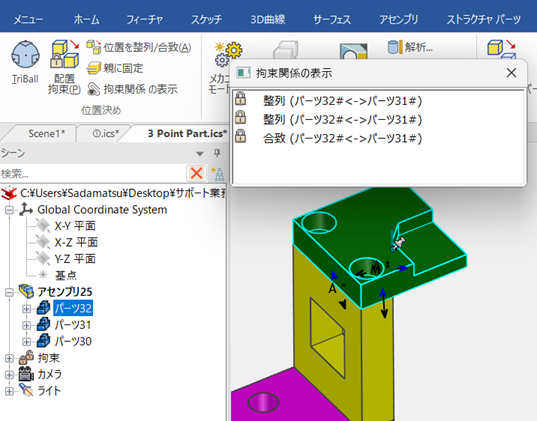Collapse the アセンブリ25 node
Screen dimensions: 537x421
coord(9,292)
